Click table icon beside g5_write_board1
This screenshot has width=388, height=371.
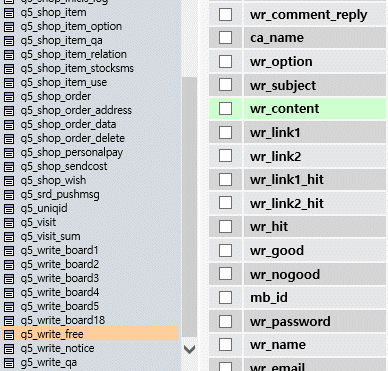click(x=9, y=251)
